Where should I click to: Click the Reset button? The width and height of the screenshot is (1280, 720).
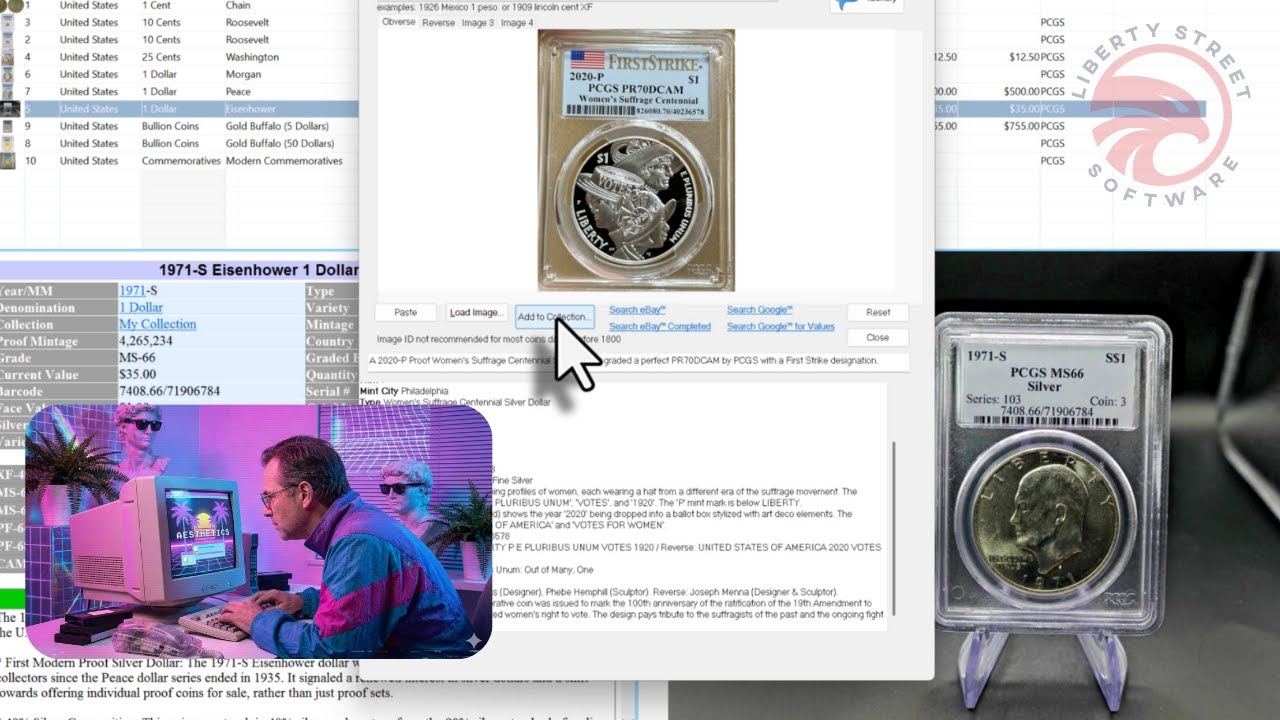pos(878,313)
